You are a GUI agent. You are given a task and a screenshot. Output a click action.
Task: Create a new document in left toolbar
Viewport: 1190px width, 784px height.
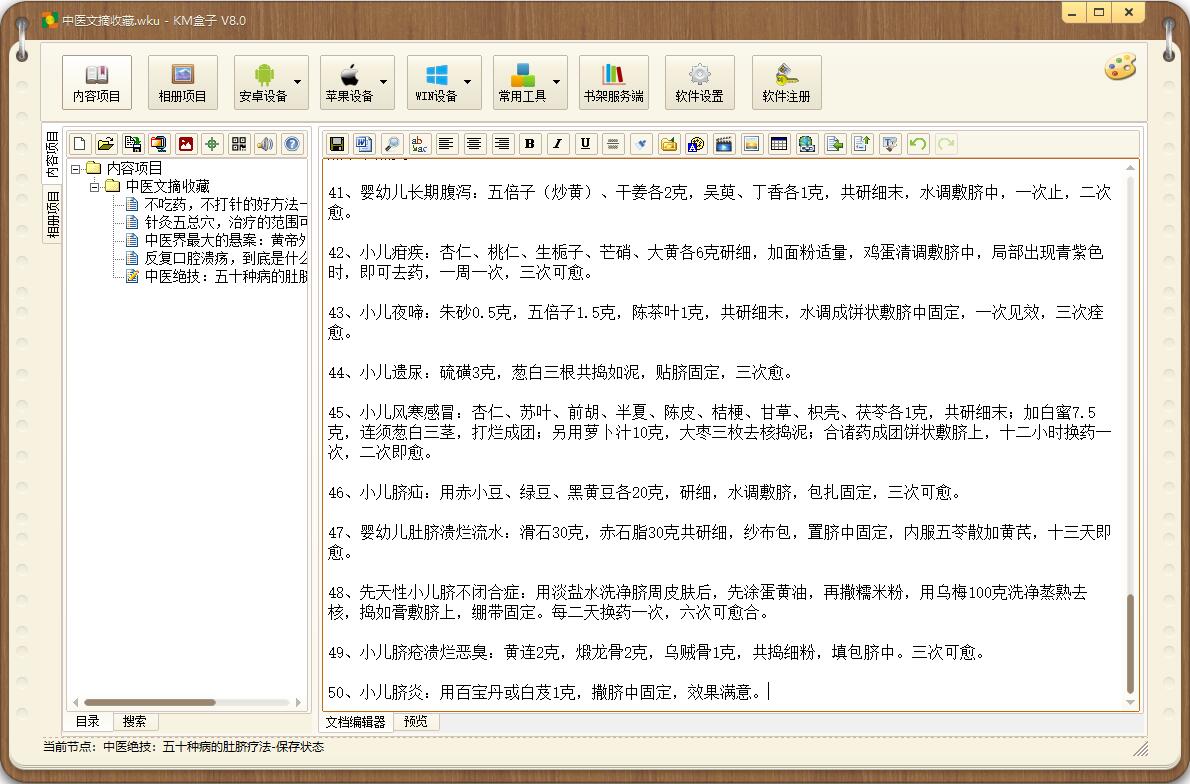[x=80, y=143]
